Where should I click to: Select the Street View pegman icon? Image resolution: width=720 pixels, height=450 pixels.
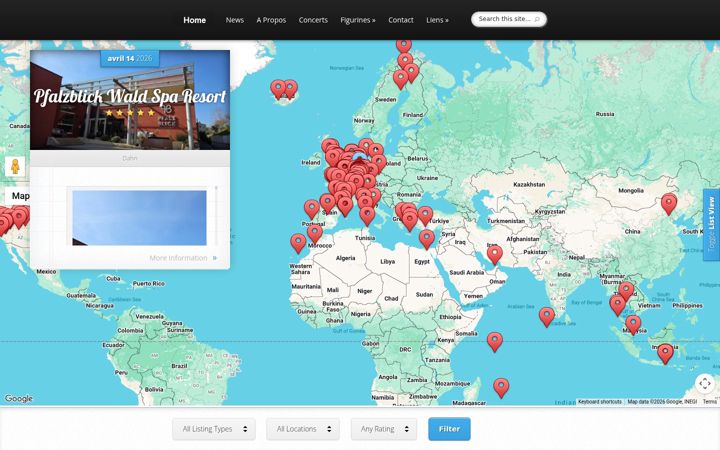15,166
